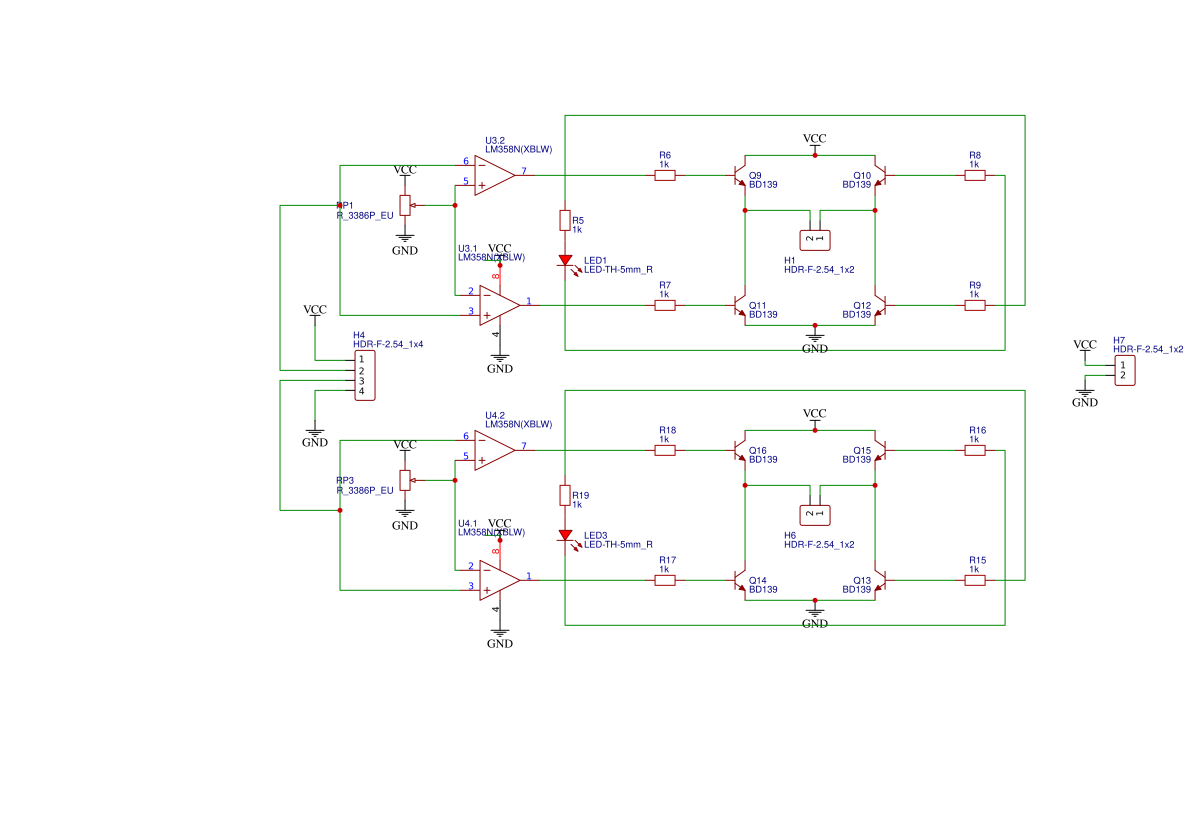This screenshot has width=1194, height=827.
Task: Pick the U4.1 op-amp triangle symbol
Action: 499,580
